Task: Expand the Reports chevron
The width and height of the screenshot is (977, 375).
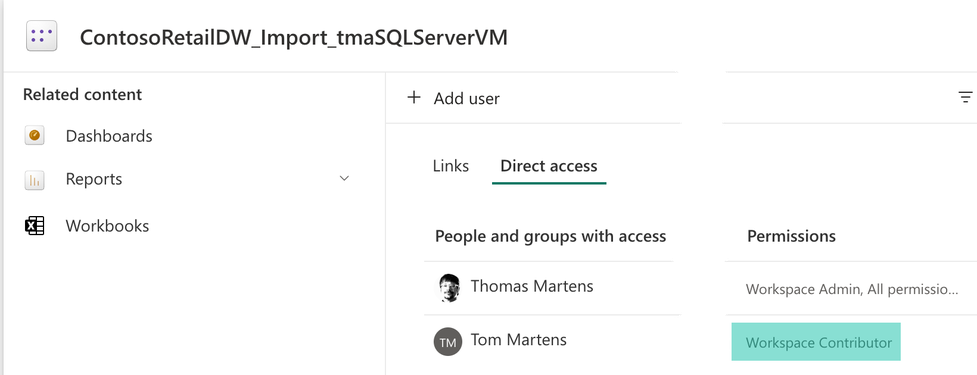Action: click(344, 179)
